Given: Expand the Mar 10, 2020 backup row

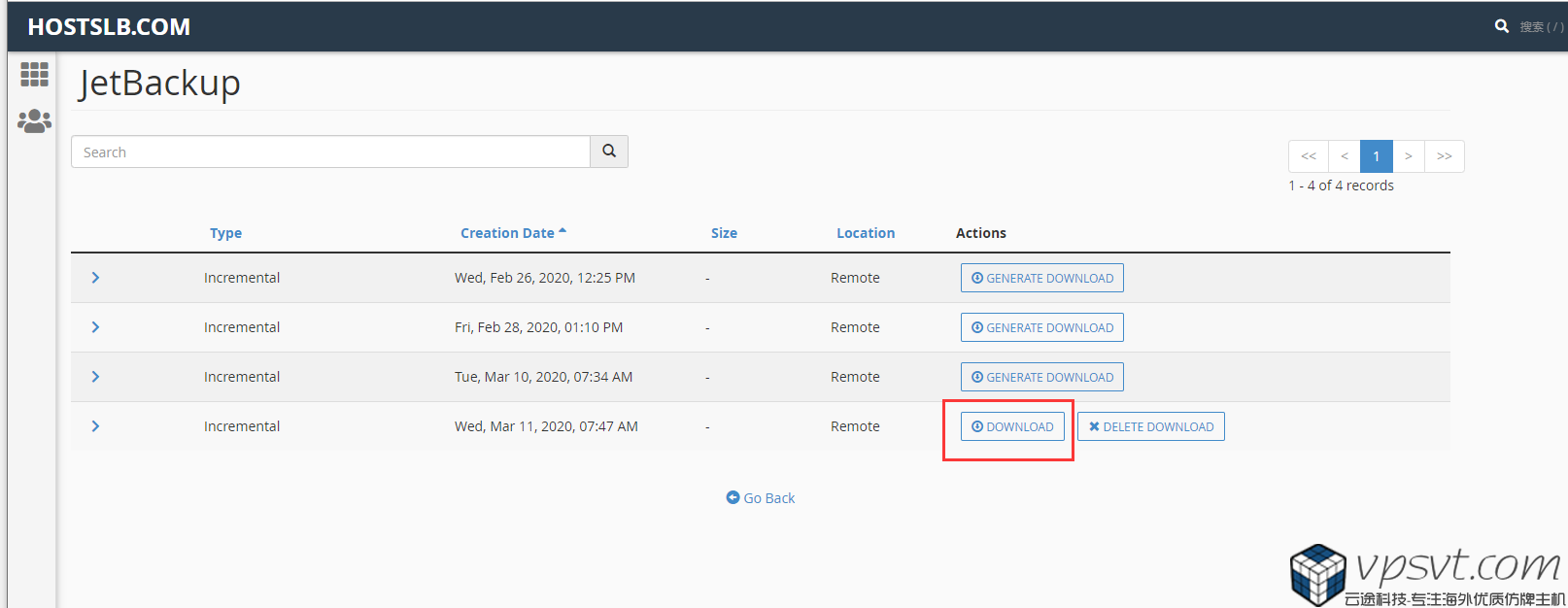Looking at the screenshot, I should 95,377.
